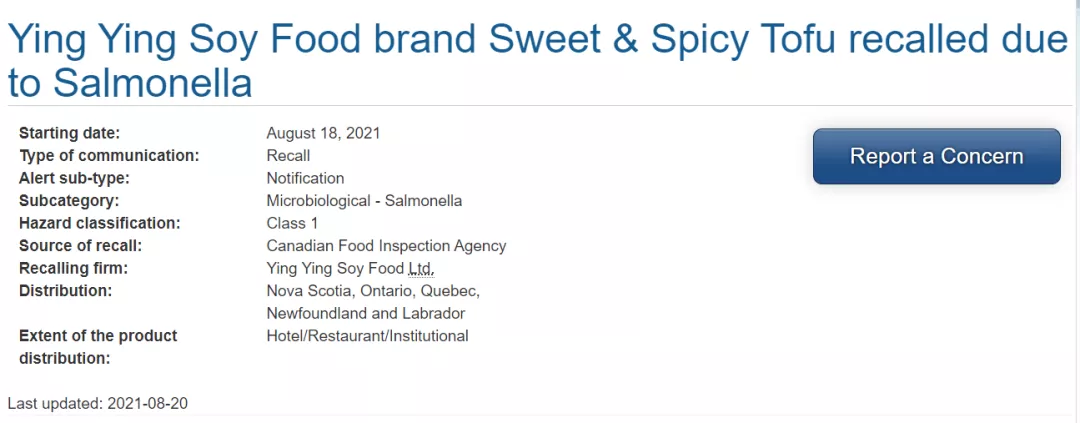Click the Hazard classification label
Image resolution: width=1080 pixels, height=423 pixels.
click(100, 223)
